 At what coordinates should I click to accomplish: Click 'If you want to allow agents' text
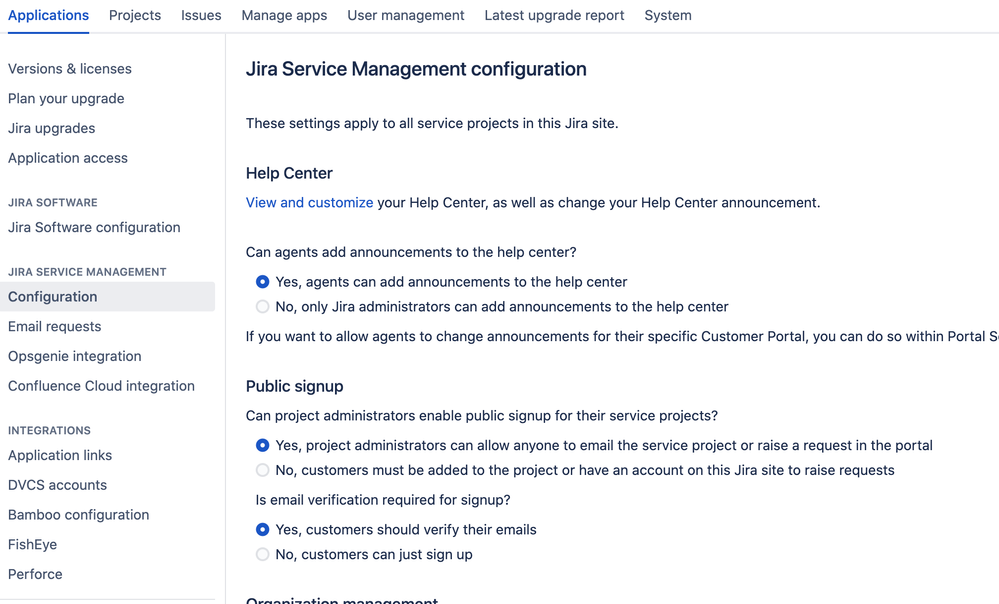[x=622, y=336]
